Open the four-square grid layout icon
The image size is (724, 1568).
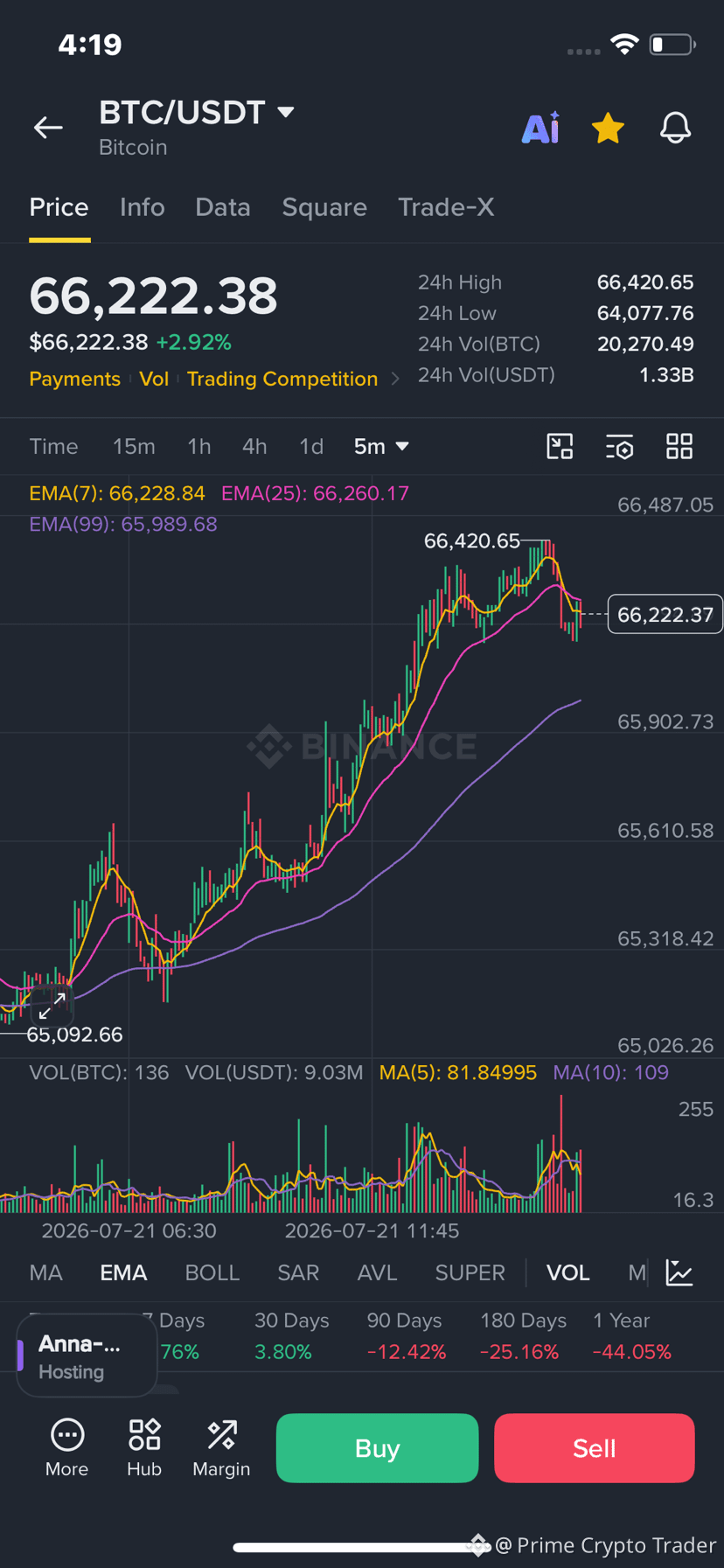click(x=679, y=447)
